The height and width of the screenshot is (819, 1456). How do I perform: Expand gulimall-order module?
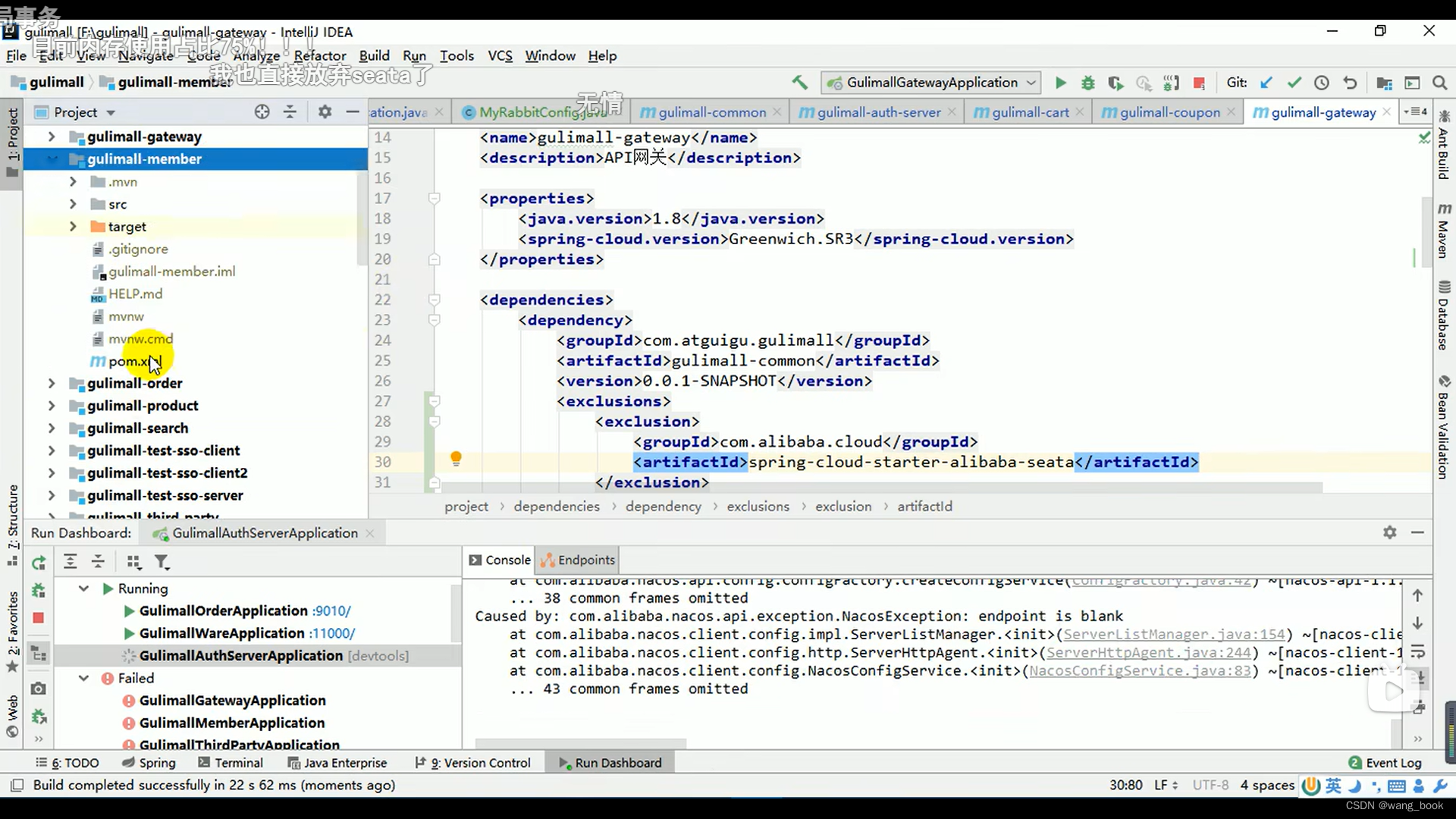tap(52, 383)
